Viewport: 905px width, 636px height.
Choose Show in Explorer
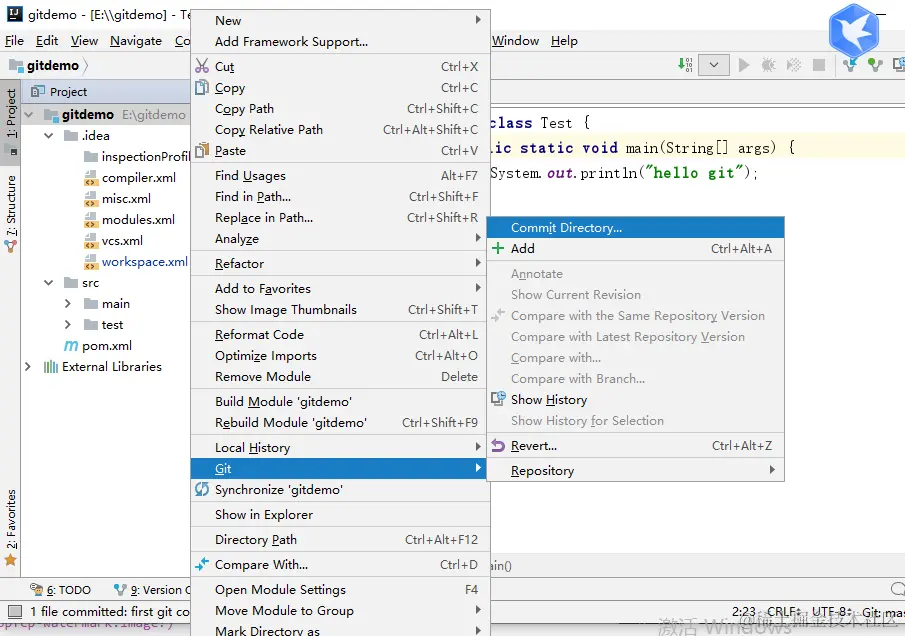click(x=341, y=514)
